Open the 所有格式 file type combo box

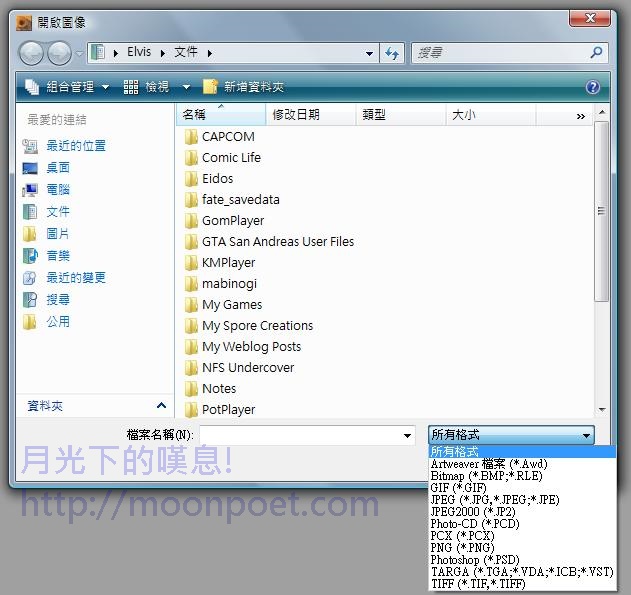[x=511, y=435]
